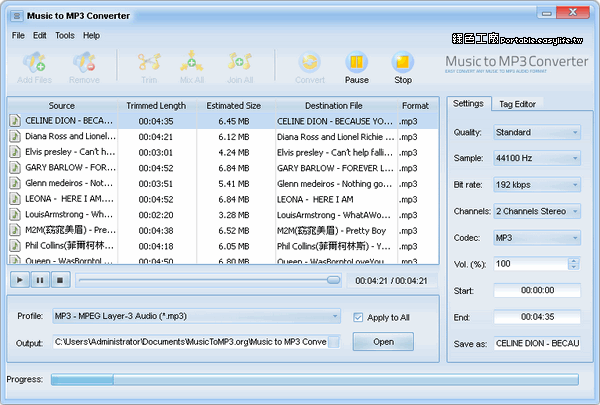
Task: Expand the Bit rate dropdown
Action: 536,184
